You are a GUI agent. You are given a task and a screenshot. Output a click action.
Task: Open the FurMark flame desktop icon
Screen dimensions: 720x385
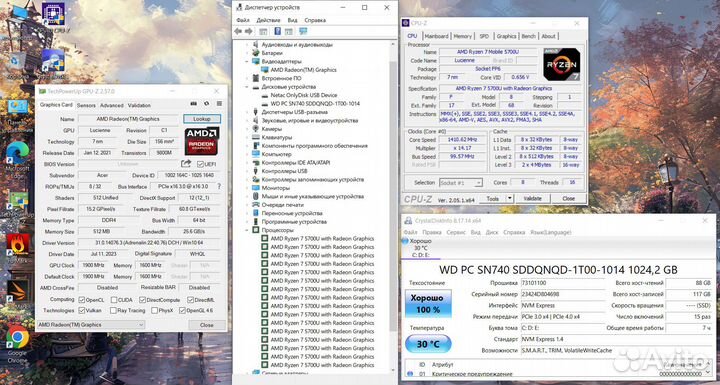click(x=17, y=245)
